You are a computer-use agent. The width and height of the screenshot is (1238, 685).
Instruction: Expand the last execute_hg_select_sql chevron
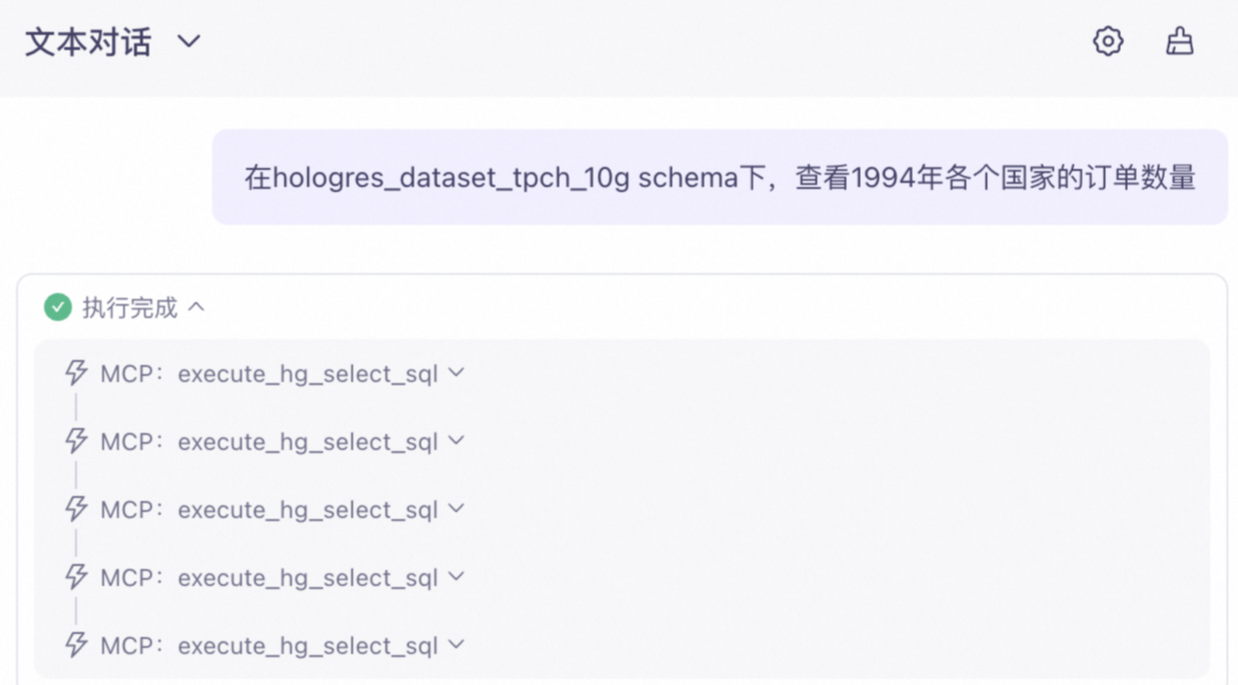pos(456,645)
